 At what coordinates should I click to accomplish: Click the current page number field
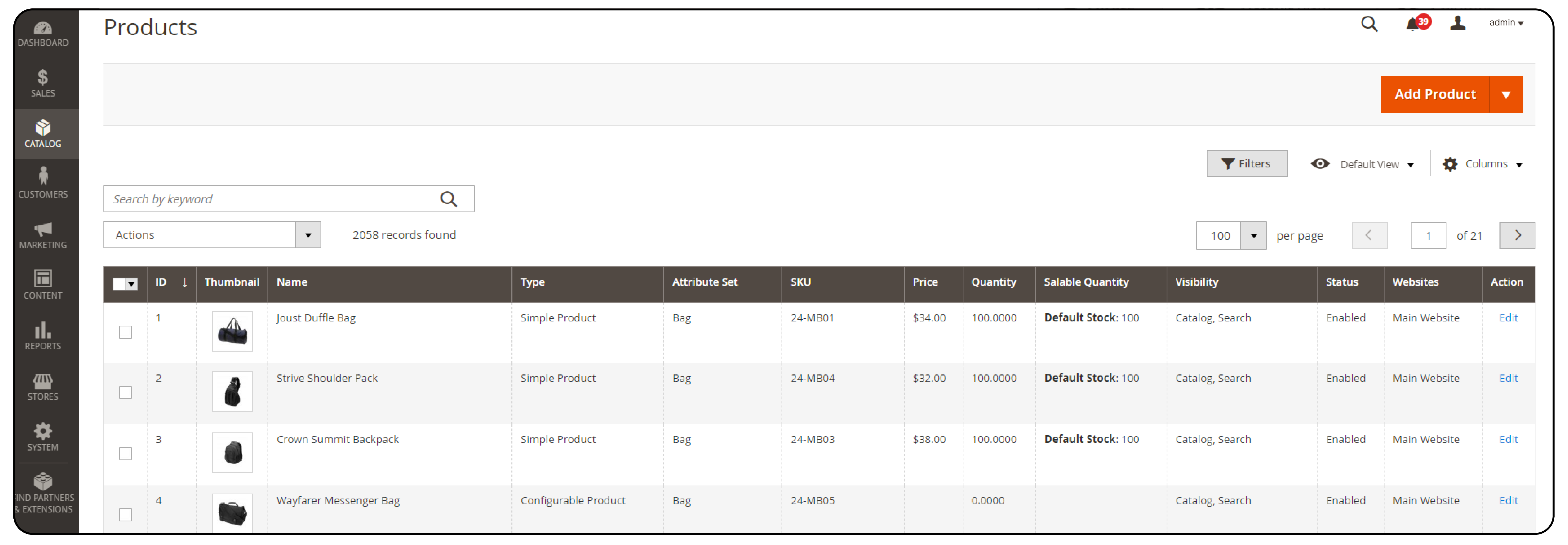[1428, 235]
